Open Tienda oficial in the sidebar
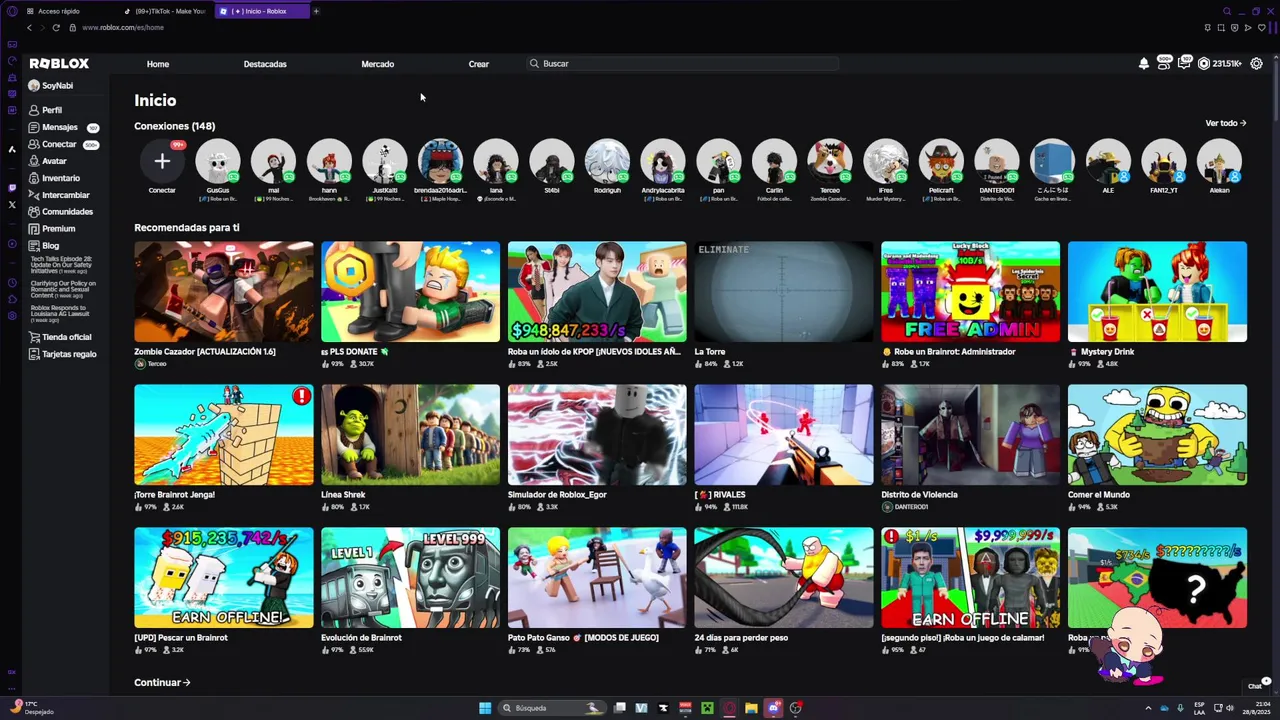This screenshot has height=720, width=1280. click(x=59, y=337)
